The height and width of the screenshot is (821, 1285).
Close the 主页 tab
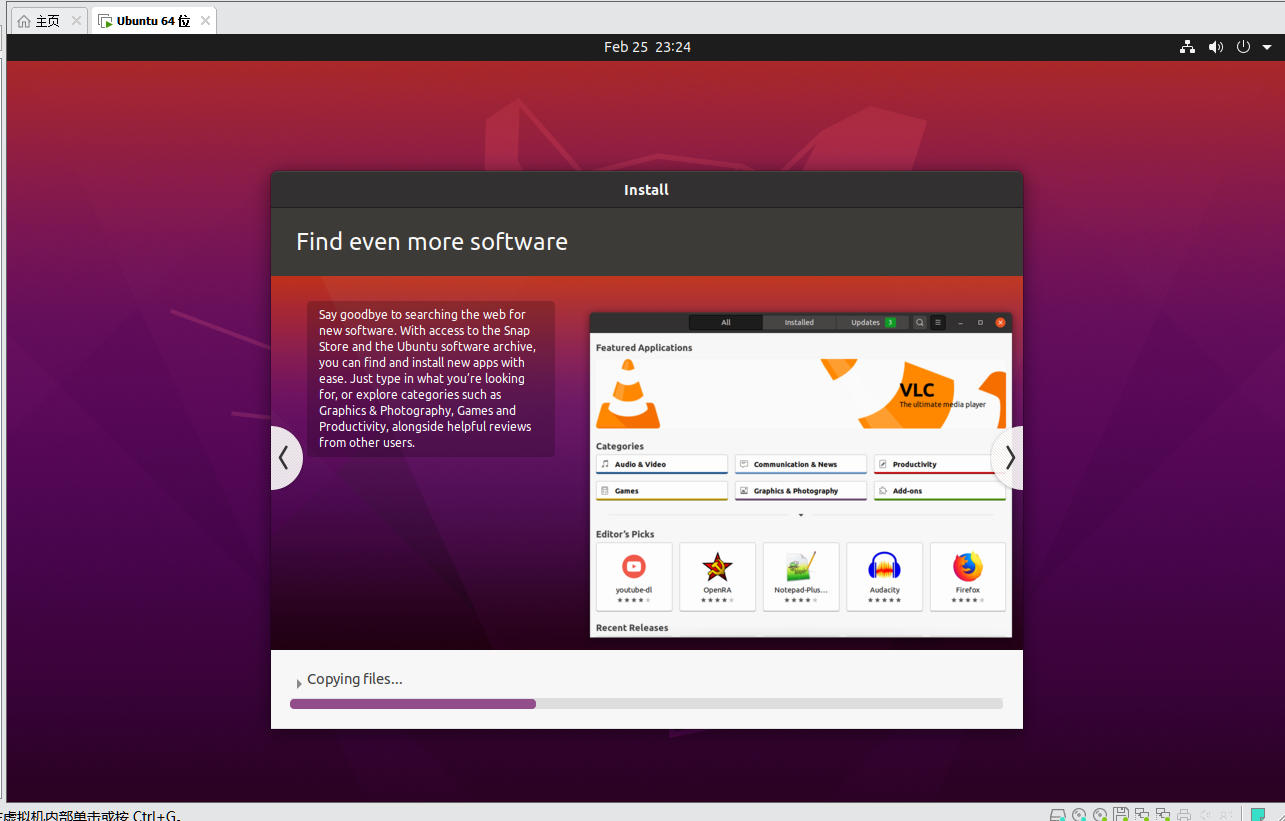click(x=76, y=21)
